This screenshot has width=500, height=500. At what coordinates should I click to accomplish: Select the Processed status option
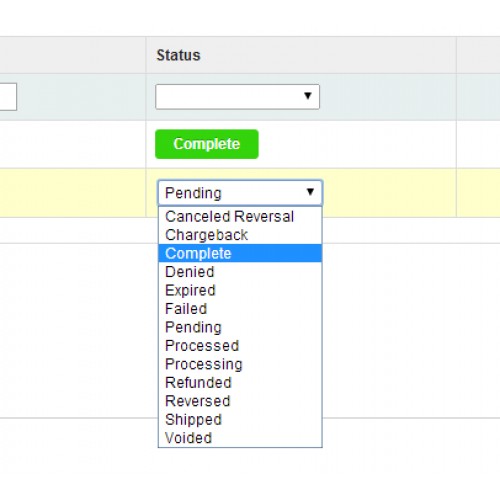240,346
